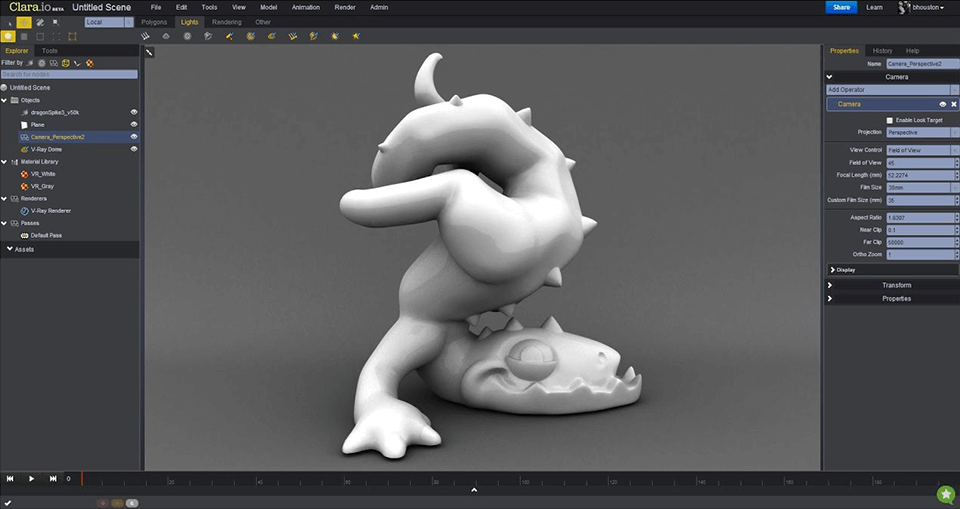Filter explorer by yellow round light icon
Viewport: 960px width, 509px height.
tap(66, 62)
